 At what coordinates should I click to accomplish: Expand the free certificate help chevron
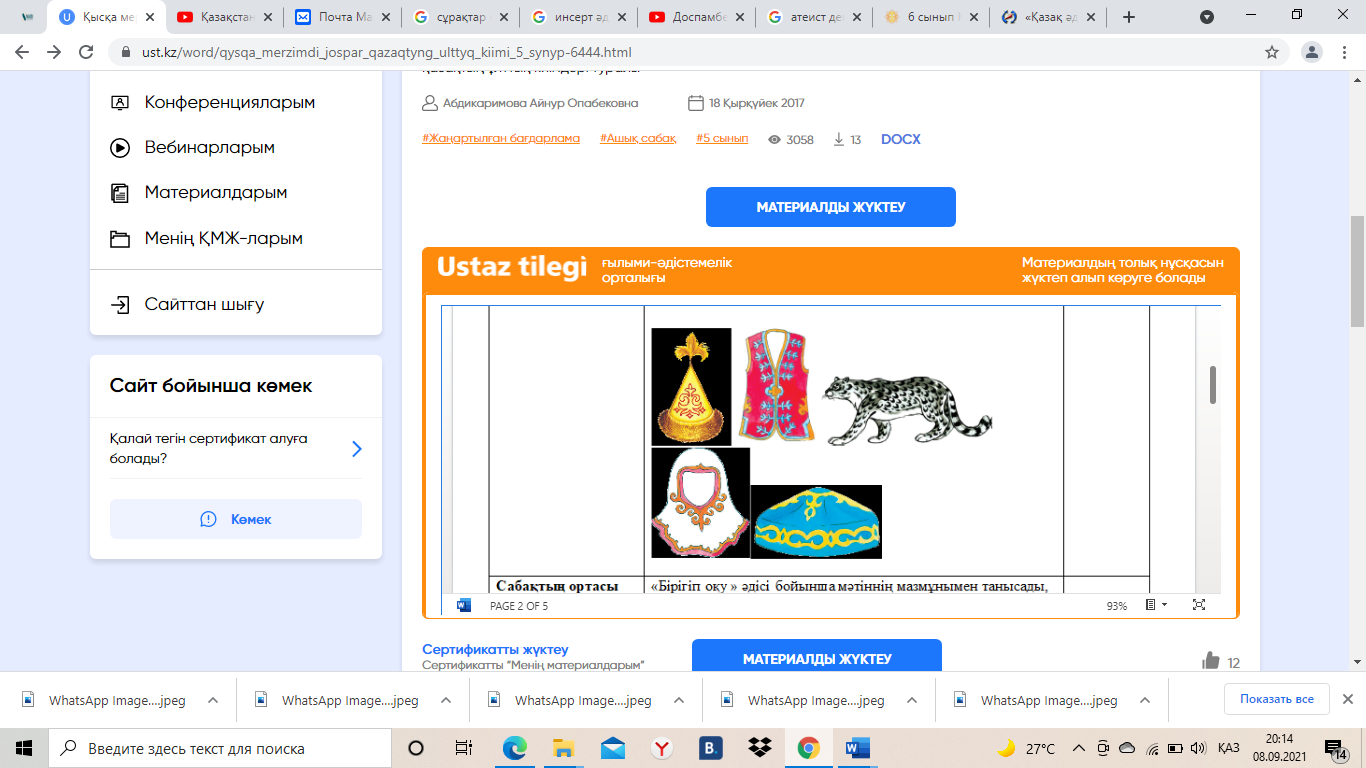click(x=356, y=449)
